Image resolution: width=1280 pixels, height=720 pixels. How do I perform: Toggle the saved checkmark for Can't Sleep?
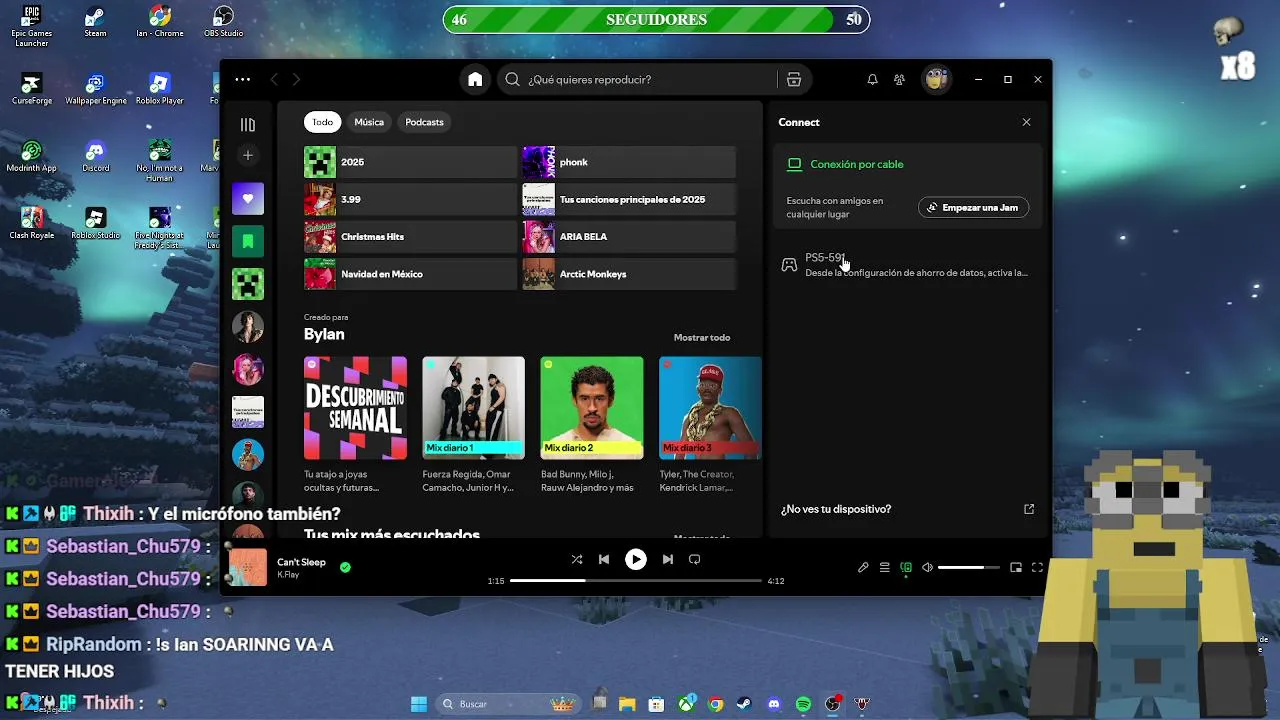pos(345,567)
